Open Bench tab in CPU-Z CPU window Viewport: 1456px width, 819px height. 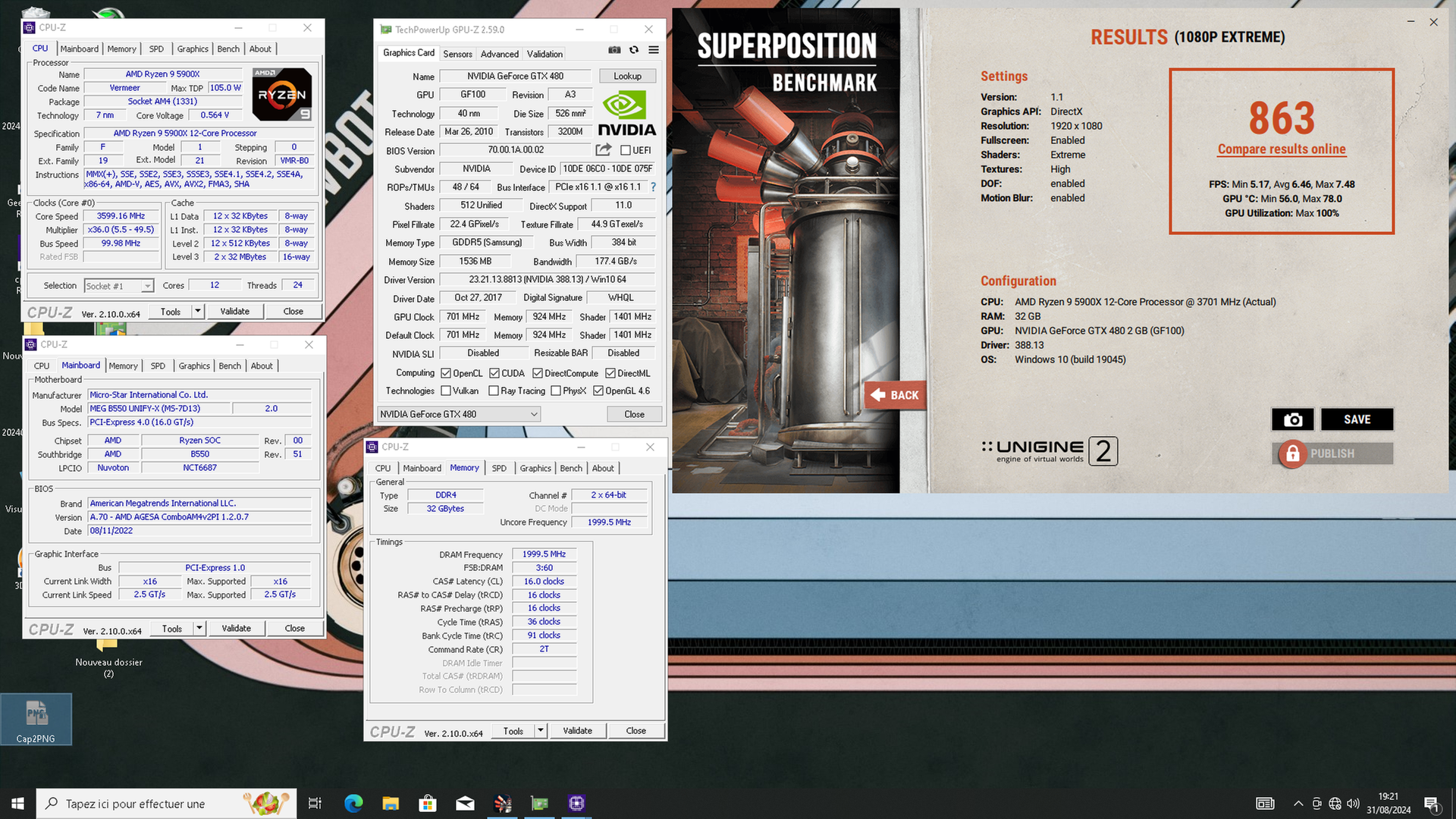(228, 49)
